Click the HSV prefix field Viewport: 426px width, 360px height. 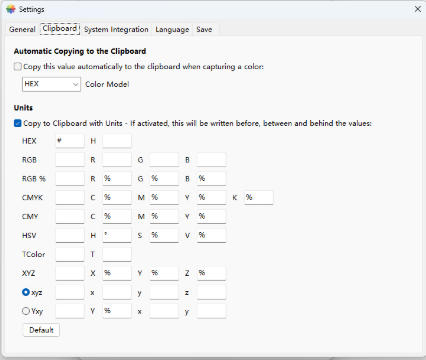[70, 235]
